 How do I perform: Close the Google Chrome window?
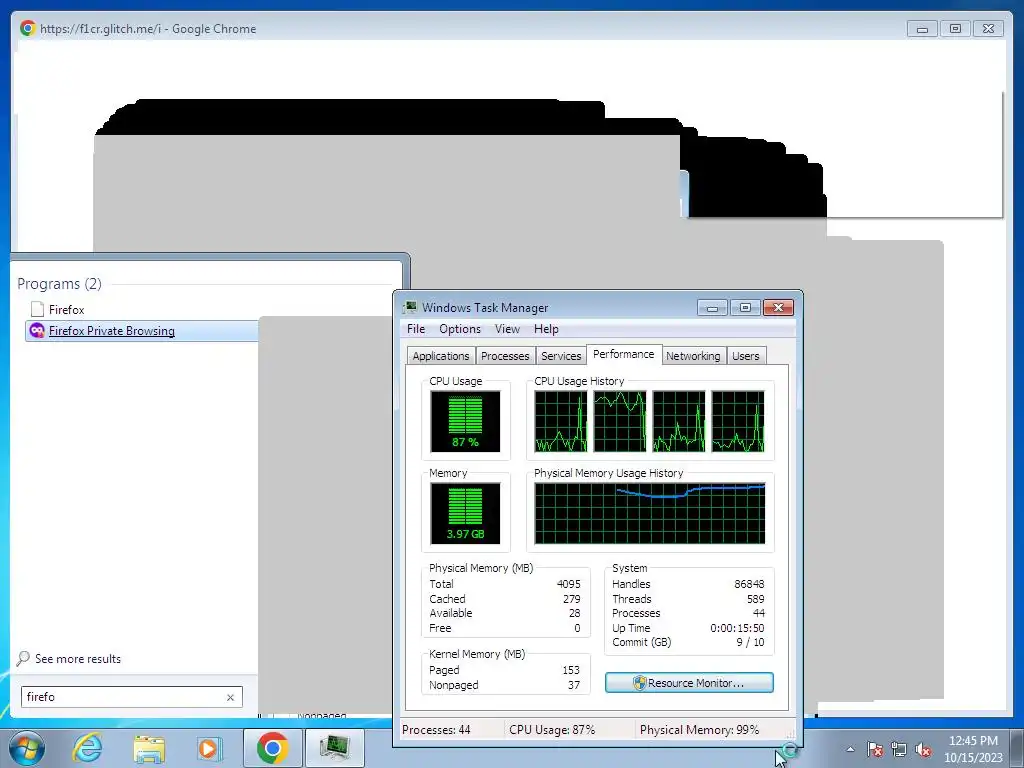click(988, 29)
